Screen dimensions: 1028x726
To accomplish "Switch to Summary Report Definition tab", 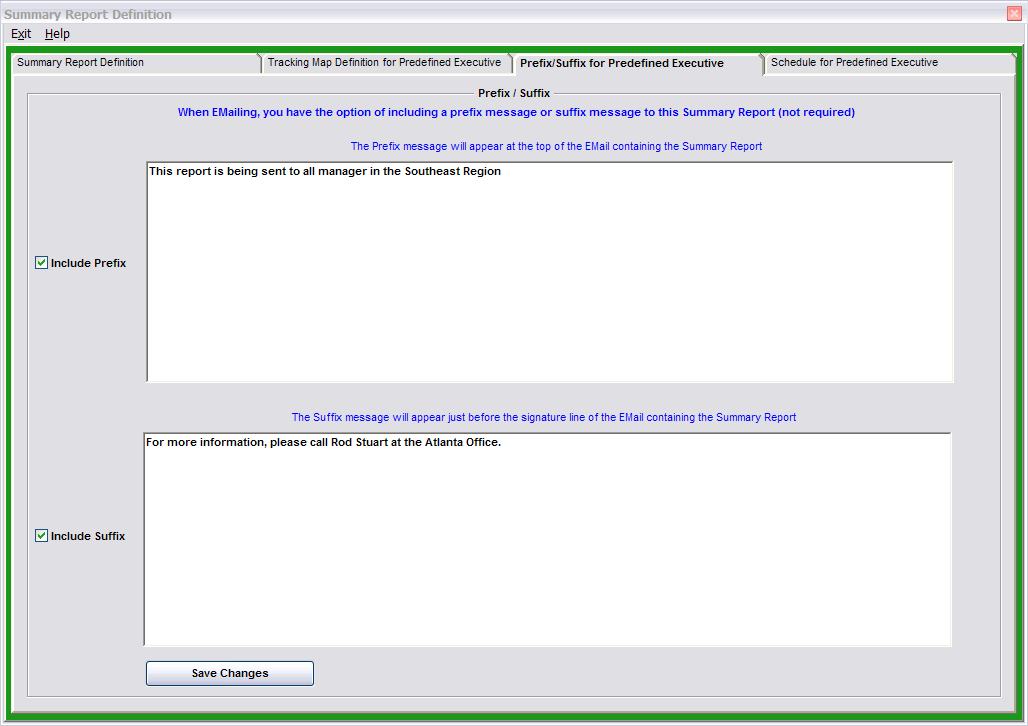I will tap(81, 63).
